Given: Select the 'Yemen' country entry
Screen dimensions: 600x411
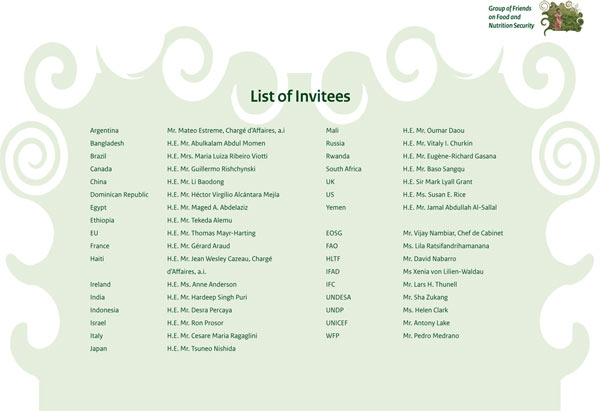Looking at the screenshot, I should (x=336, y=207).
